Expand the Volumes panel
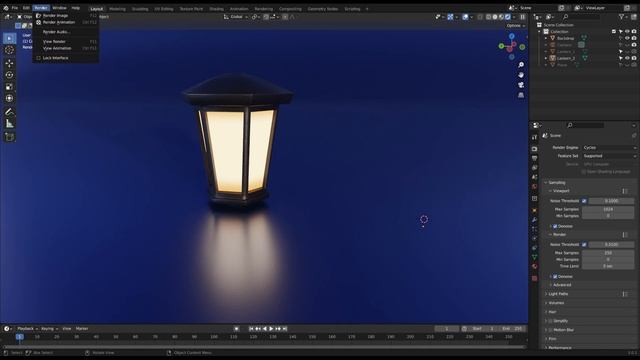Image resolution: width=640 pixels, height=360 pixels. [x=556, y=303]
